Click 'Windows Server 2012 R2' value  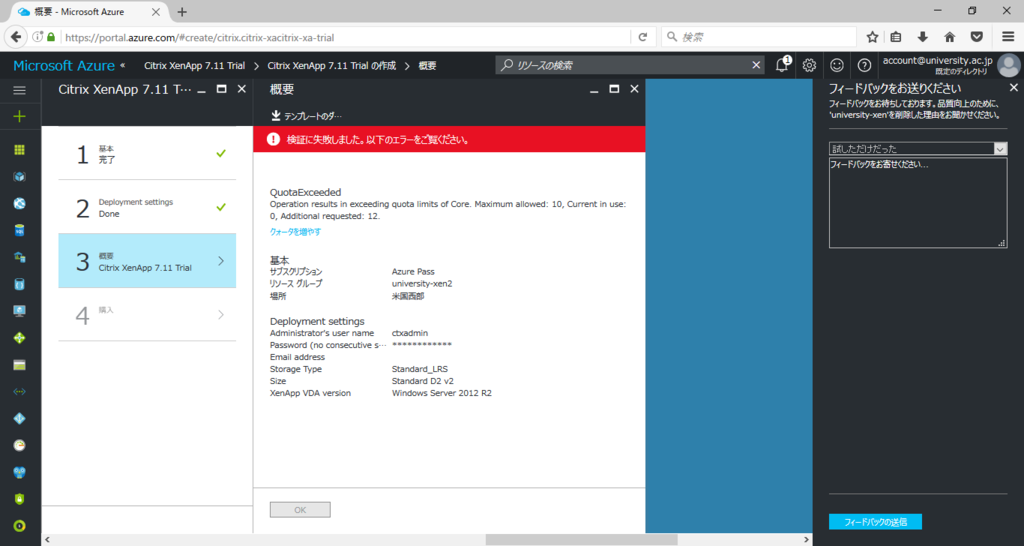[441, 393]
